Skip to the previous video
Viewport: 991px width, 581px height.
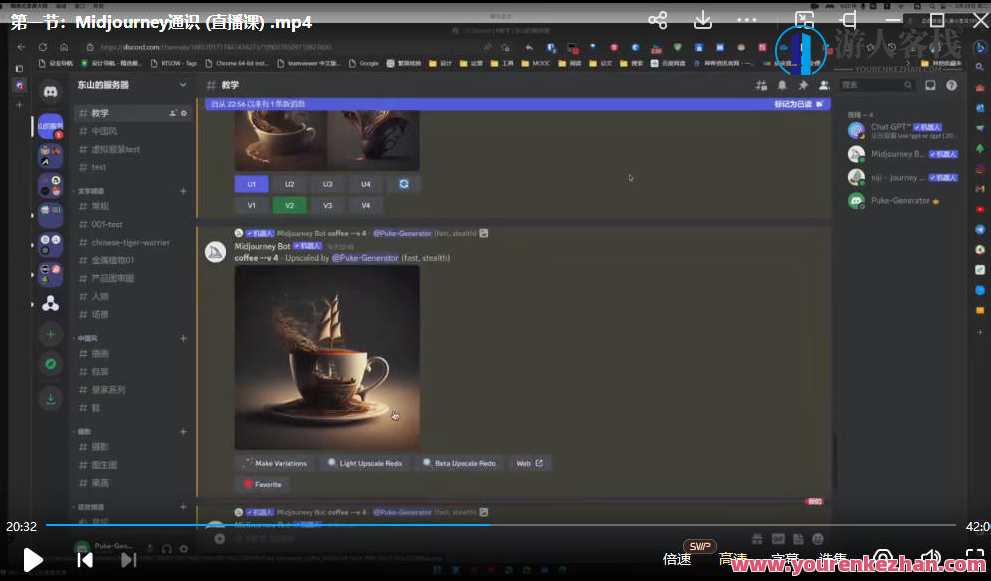click(x=85, y=560)
